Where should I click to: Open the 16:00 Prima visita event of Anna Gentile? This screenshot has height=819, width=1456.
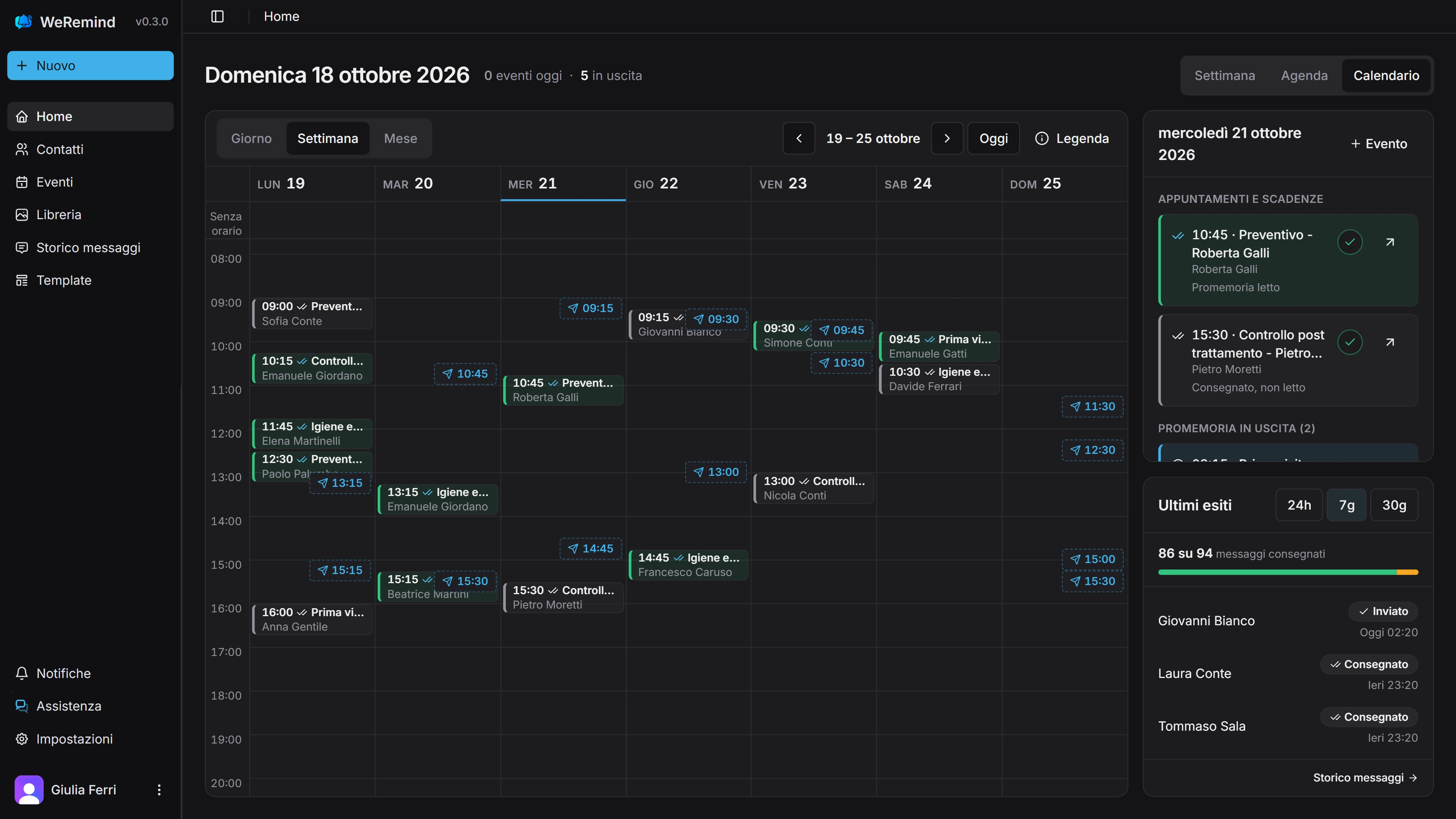pyautogui.click(x=311, y=620)
